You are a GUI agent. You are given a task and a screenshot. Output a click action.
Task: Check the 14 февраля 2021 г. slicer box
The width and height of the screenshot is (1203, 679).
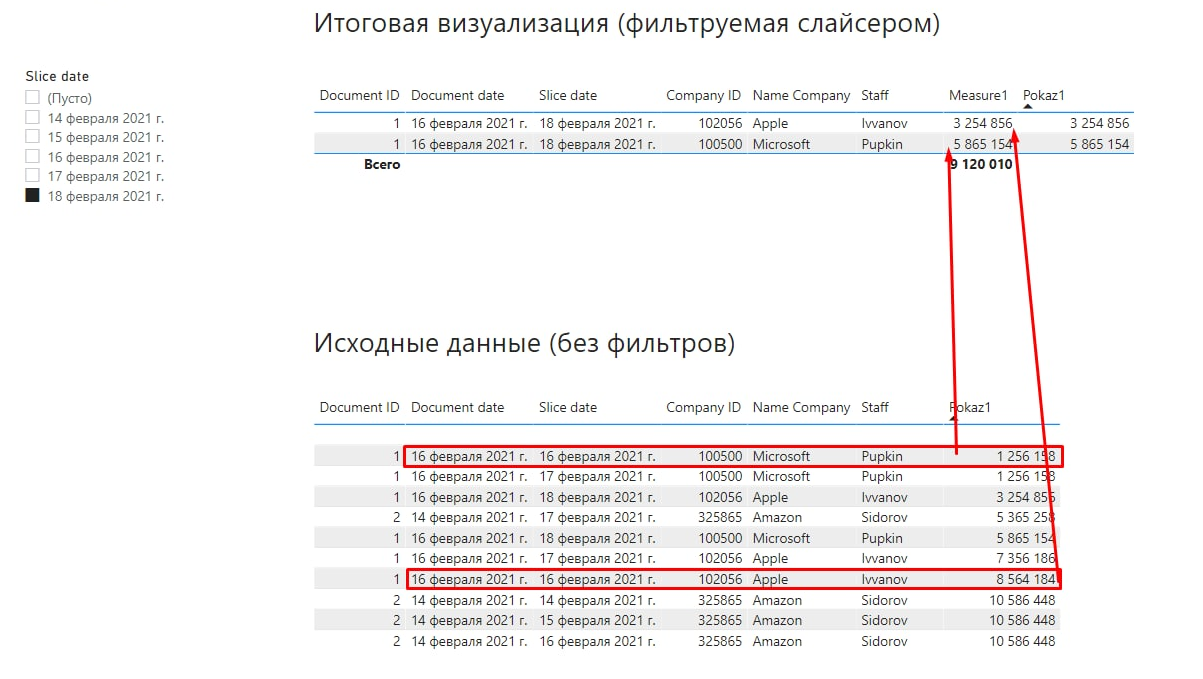[x=32, y=117]
